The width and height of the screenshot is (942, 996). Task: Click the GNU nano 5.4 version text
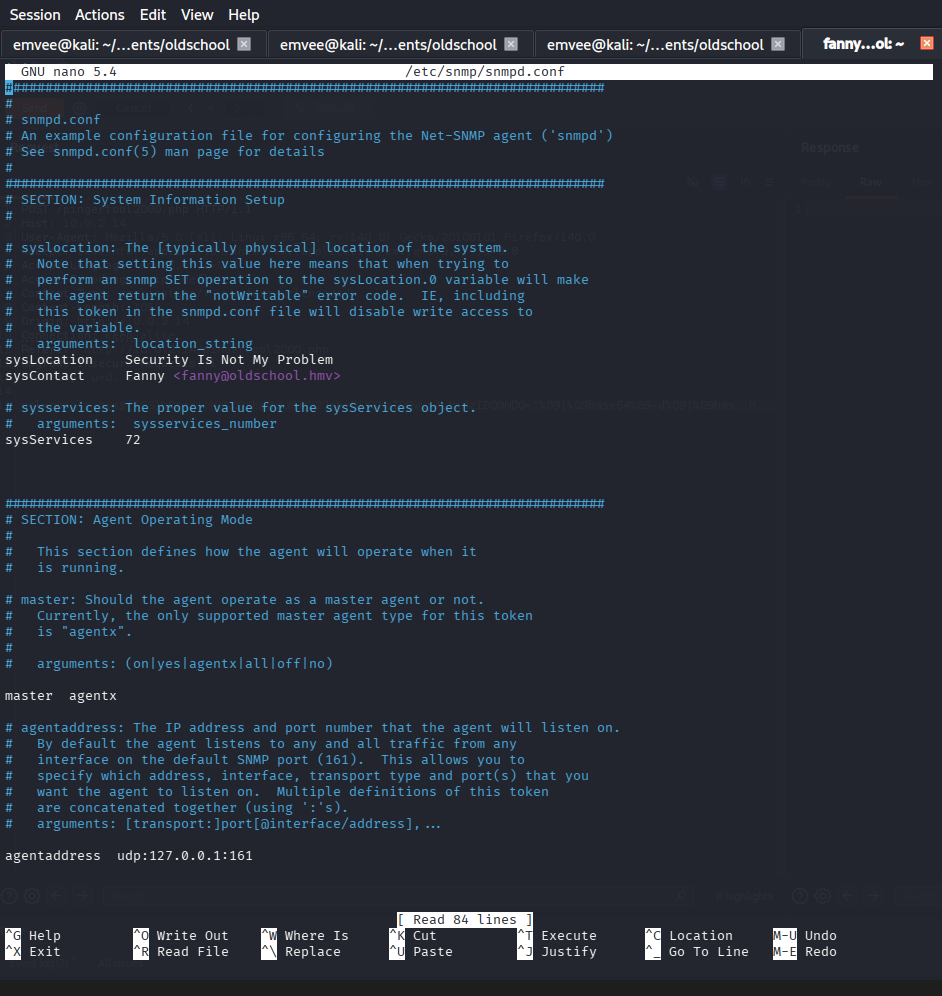69,71
